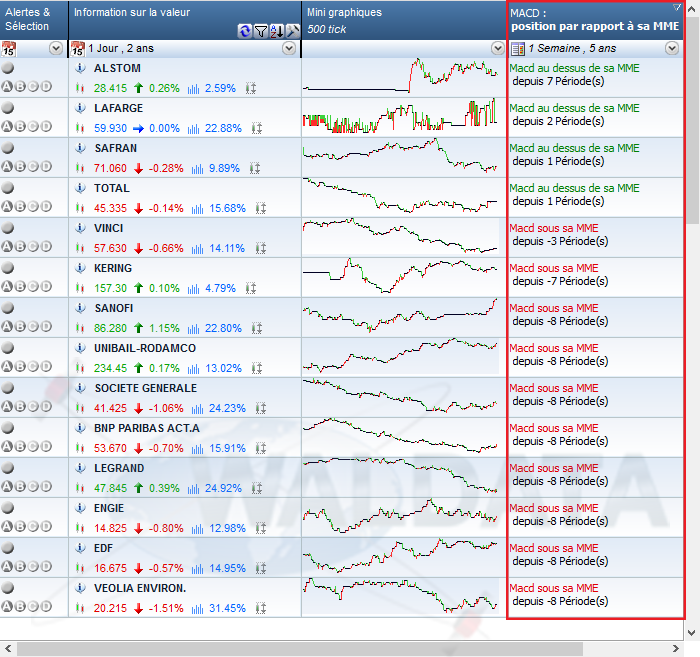Open the EDF stock name
The image size is (700, 657).
tap(104, 548)
